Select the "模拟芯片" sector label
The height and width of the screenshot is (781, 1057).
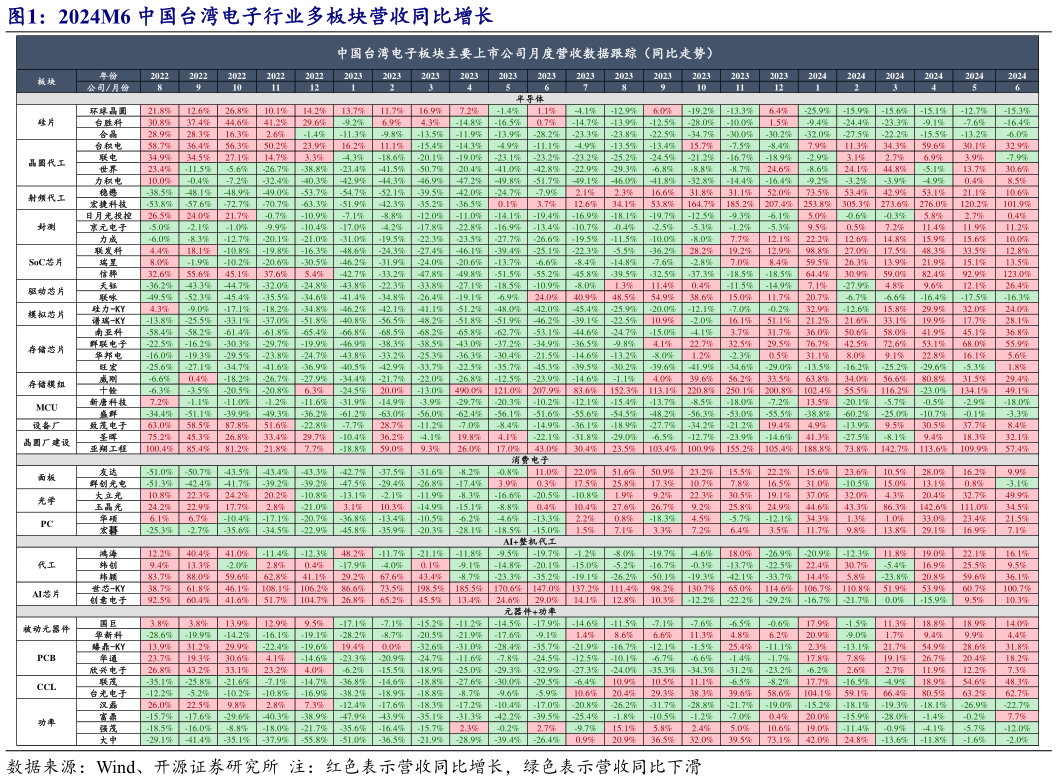tap(47, 315)
